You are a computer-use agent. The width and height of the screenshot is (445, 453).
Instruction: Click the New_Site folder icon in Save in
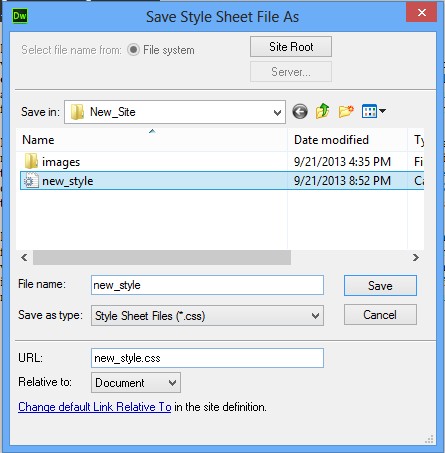click(x=77, y=112)
